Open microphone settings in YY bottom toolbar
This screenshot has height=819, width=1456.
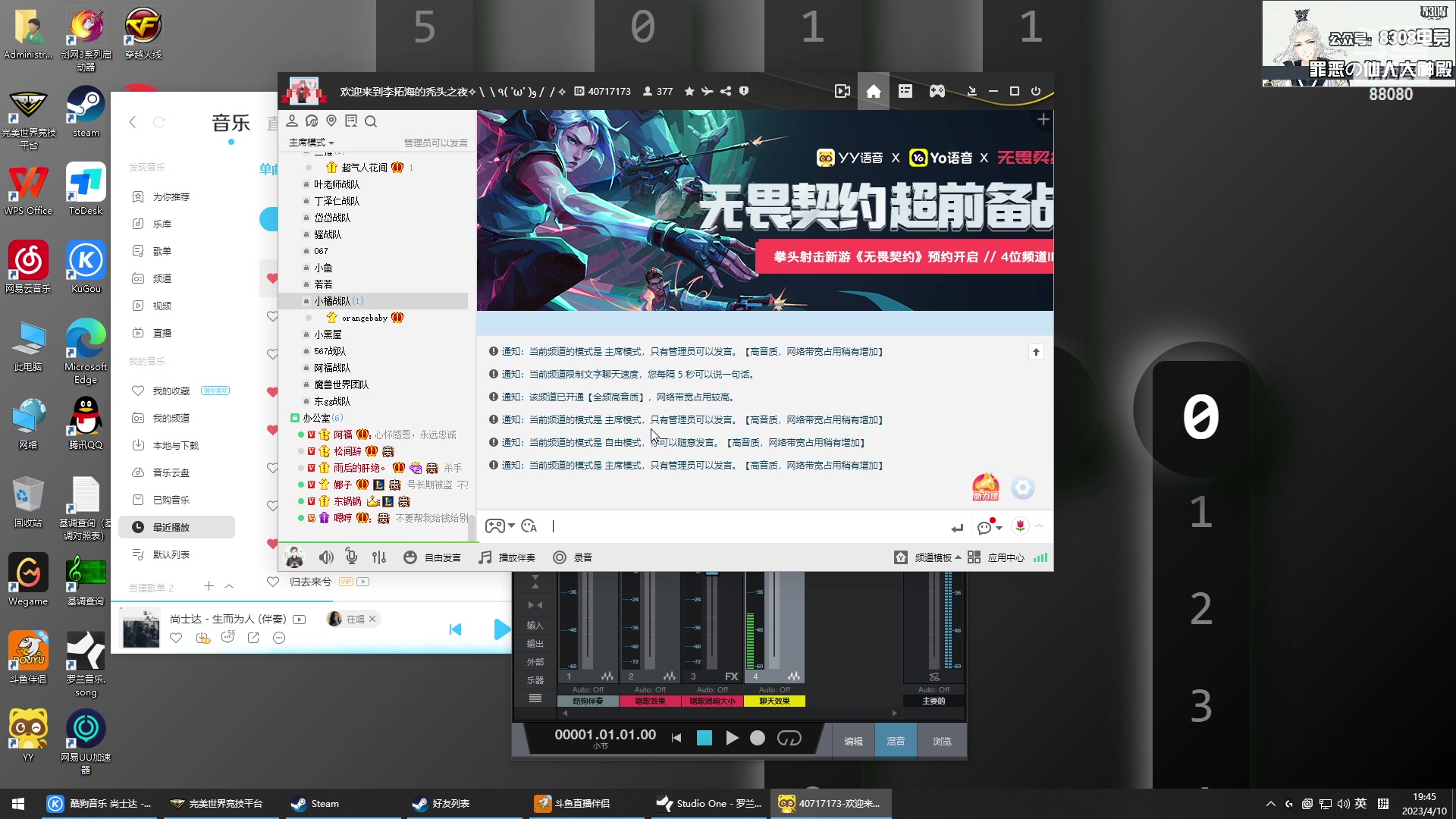coord(351,557)
